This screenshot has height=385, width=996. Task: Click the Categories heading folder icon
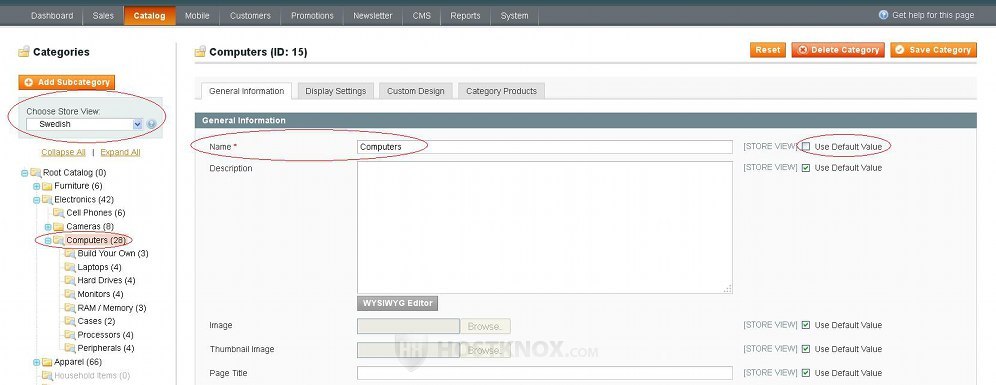point(24,52)
